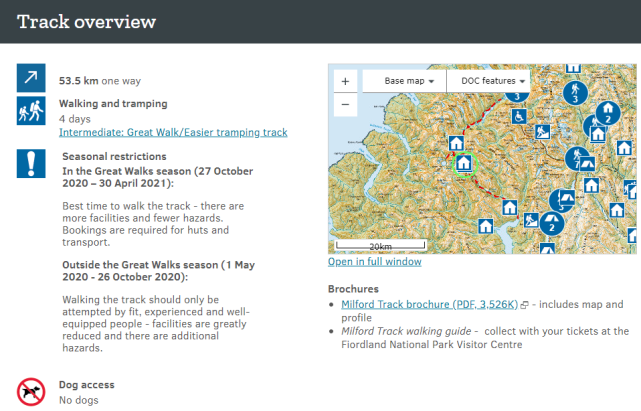The width and height of the screenshot is (641, 411).
Task: Zoom out on the map
Action: tap(344, 103)
